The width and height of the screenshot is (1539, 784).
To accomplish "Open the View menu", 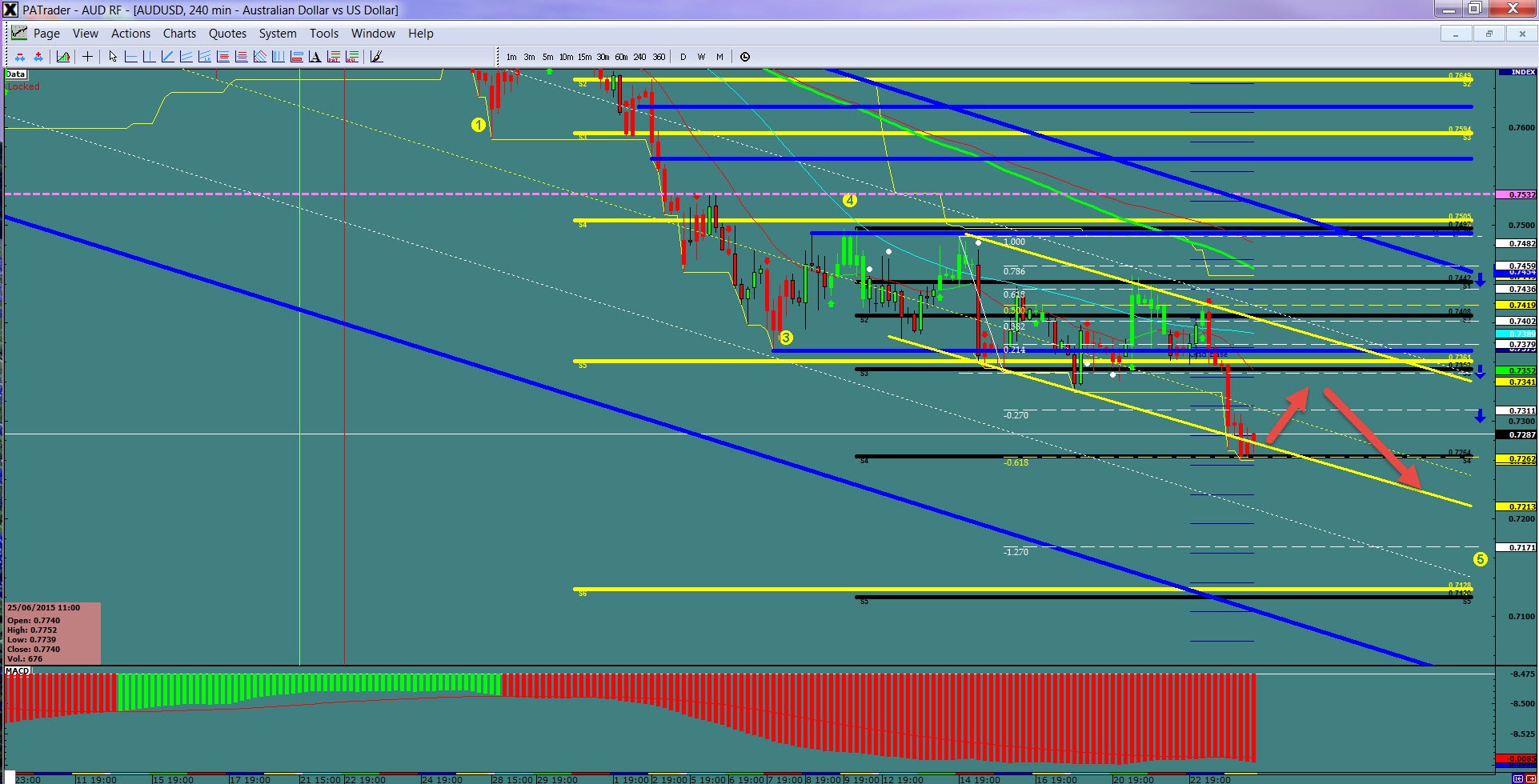I will (x=86, y=34).
